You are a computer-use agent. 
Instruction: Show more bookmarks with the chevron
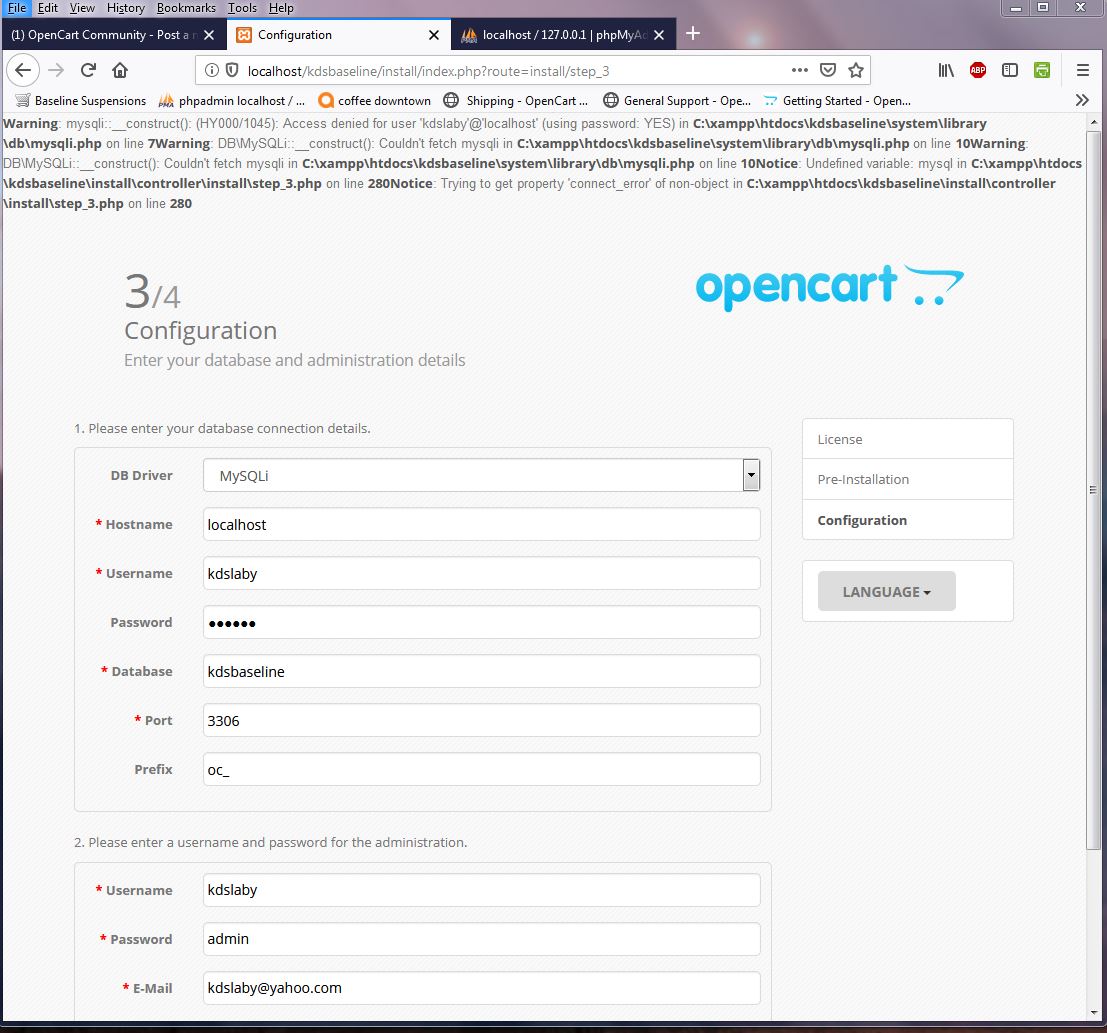click(x=1082, y=100)
